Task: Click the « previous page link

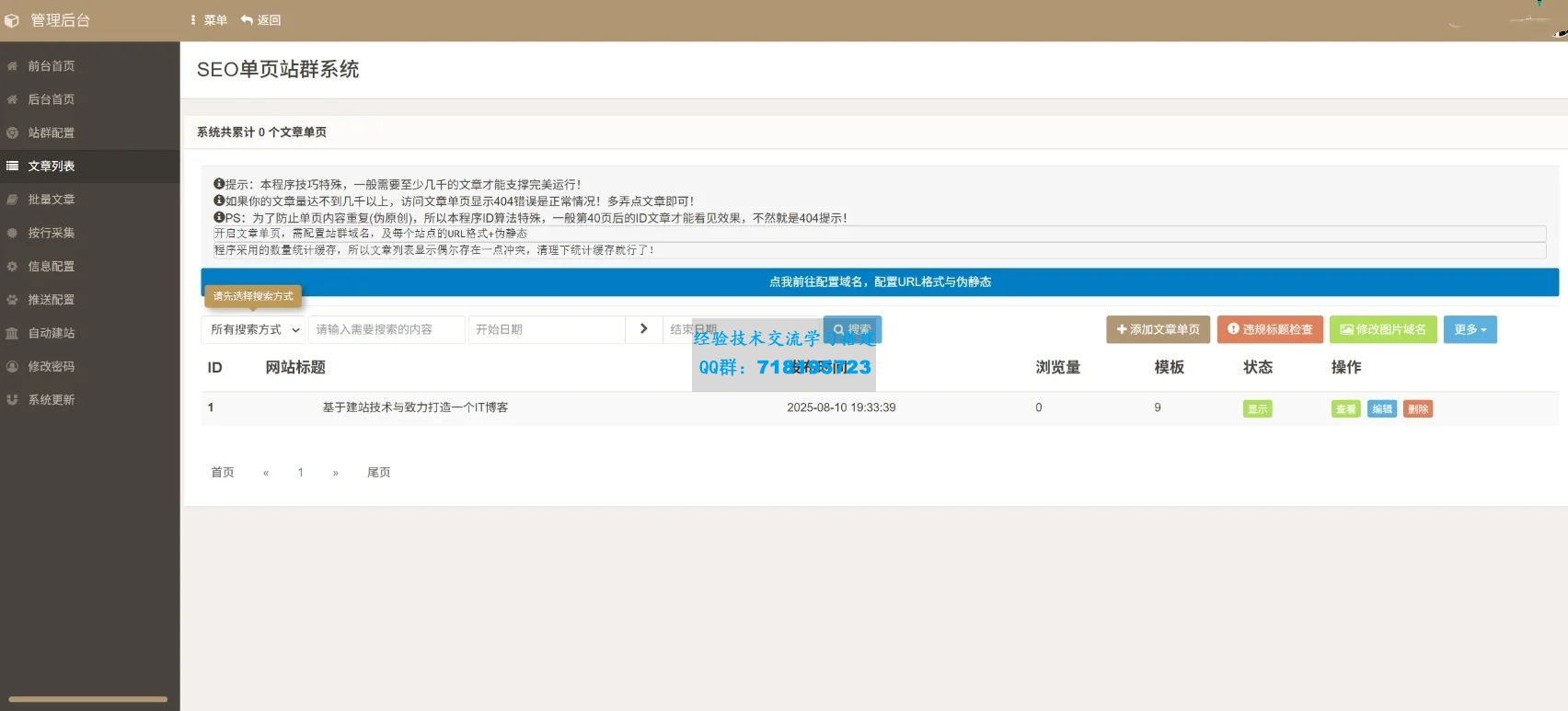Action: point(266,473)
